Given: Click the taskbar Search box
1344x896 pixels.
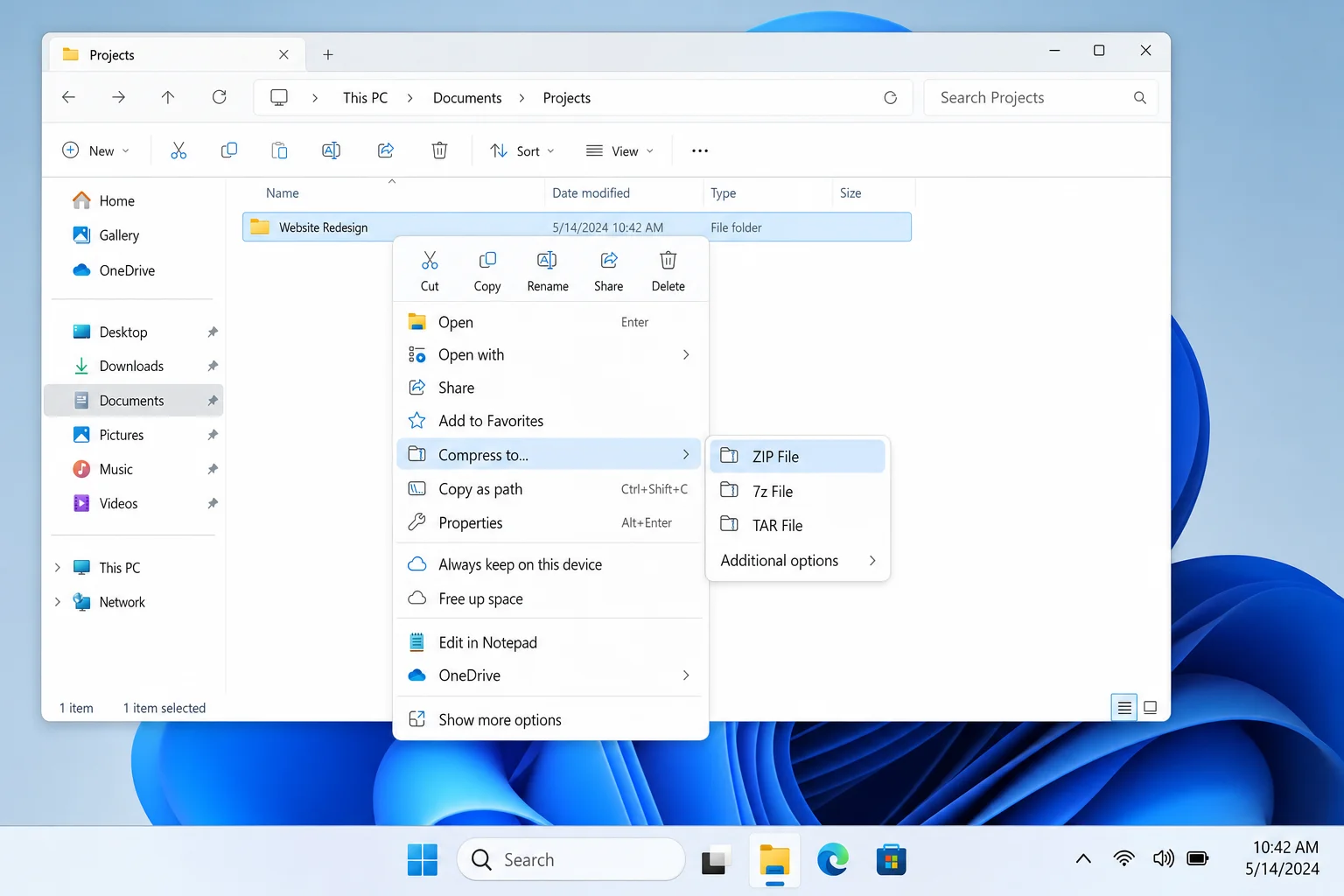Looking at the screenshot, I should (570, 860).
